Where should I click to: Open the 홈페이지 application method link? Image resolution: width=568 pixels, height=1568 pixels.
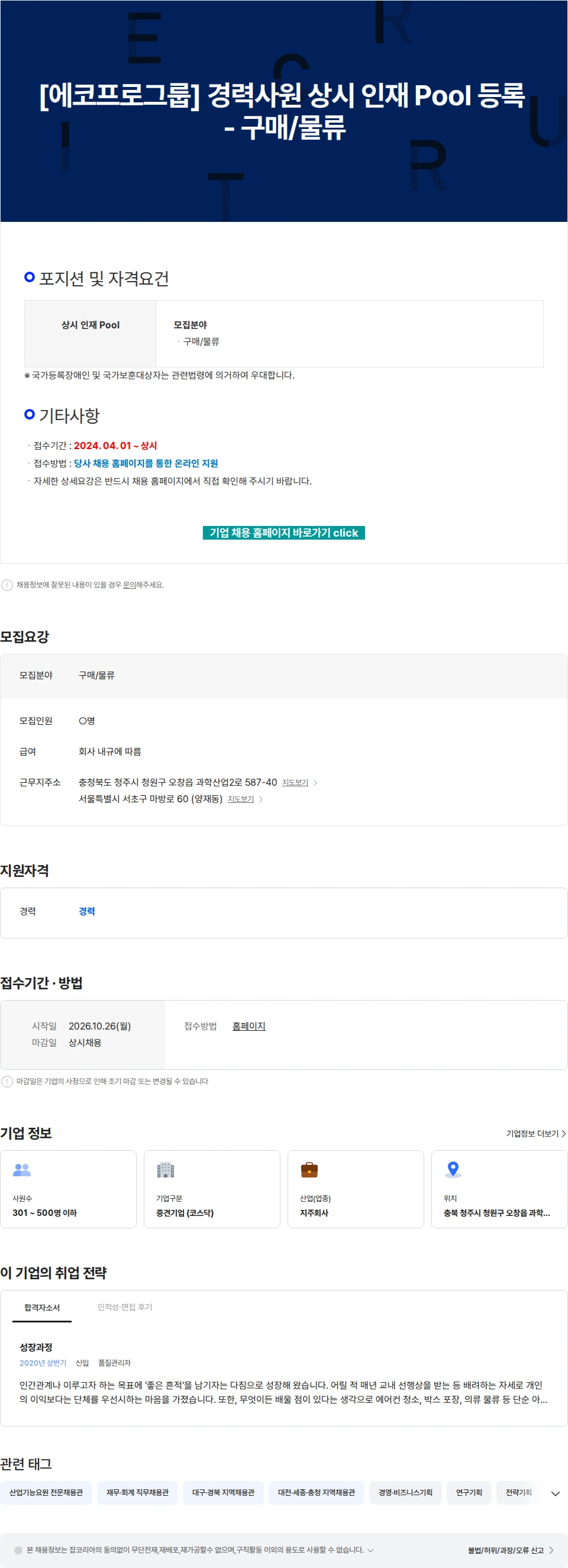pyautogui.click(x=249, y=1026)
